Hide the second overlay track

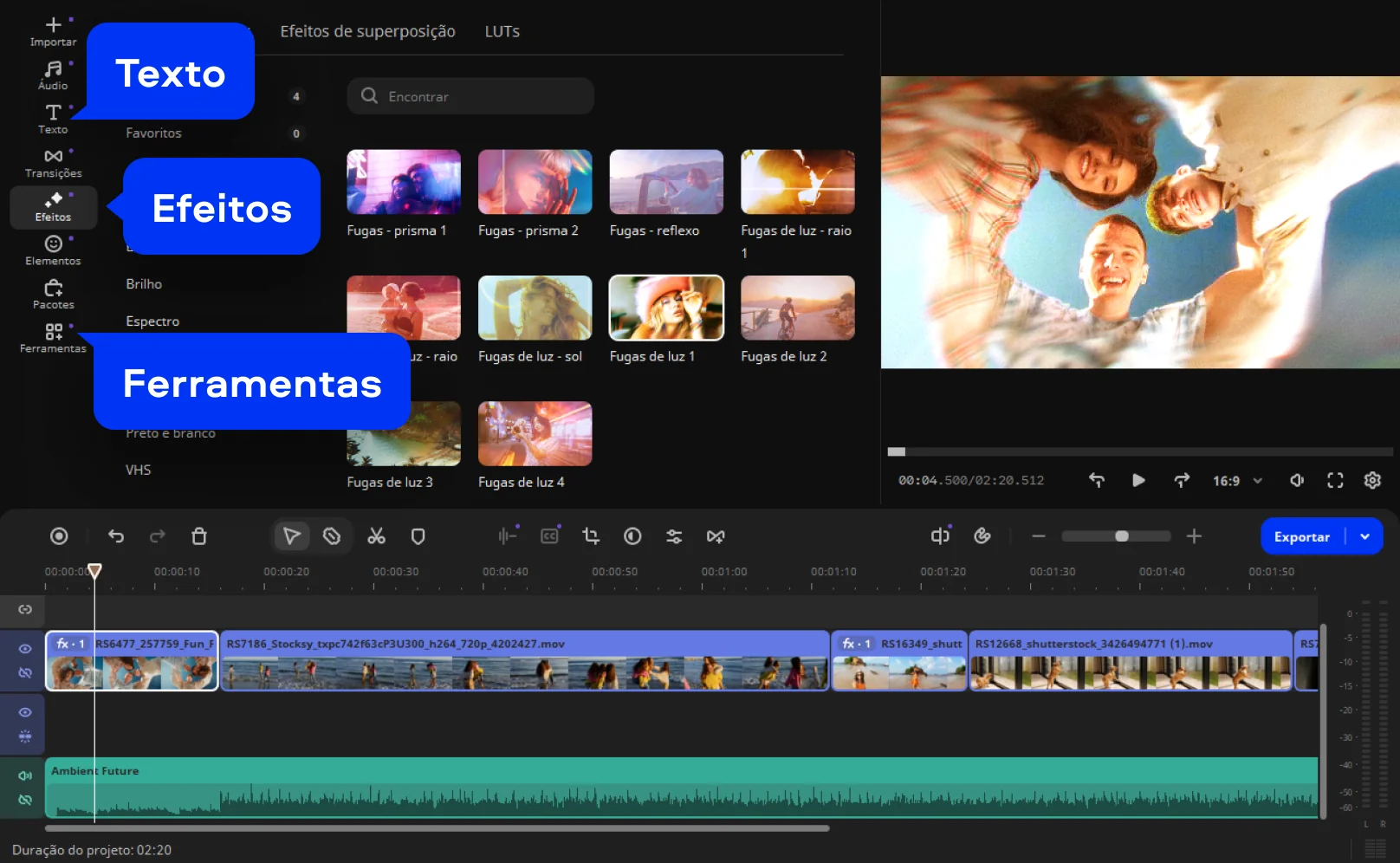(x=25, y=712)
